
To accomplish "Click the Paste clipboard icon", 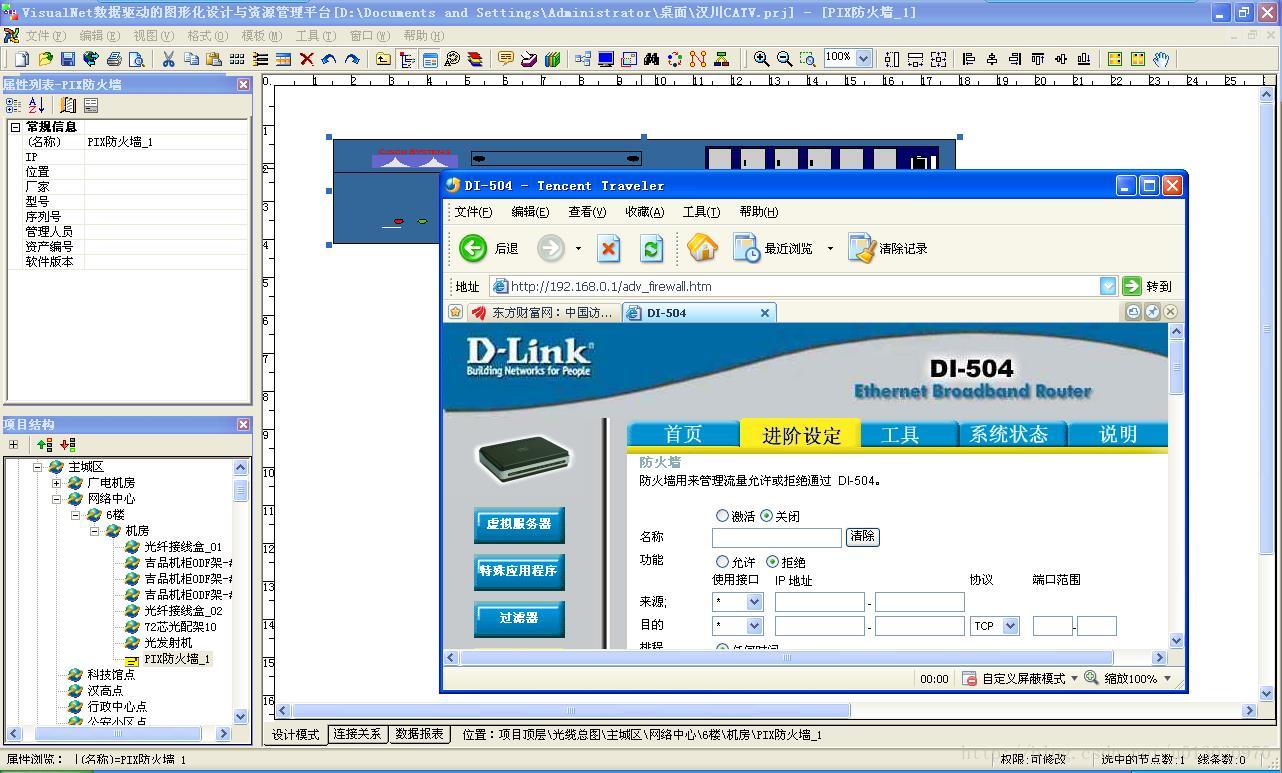I will tap(214, 59).
